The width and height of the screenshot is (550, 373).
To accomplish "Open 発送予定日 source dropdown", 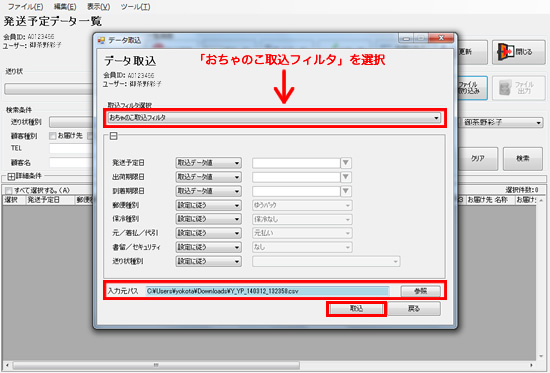I will tap(208, 163).
